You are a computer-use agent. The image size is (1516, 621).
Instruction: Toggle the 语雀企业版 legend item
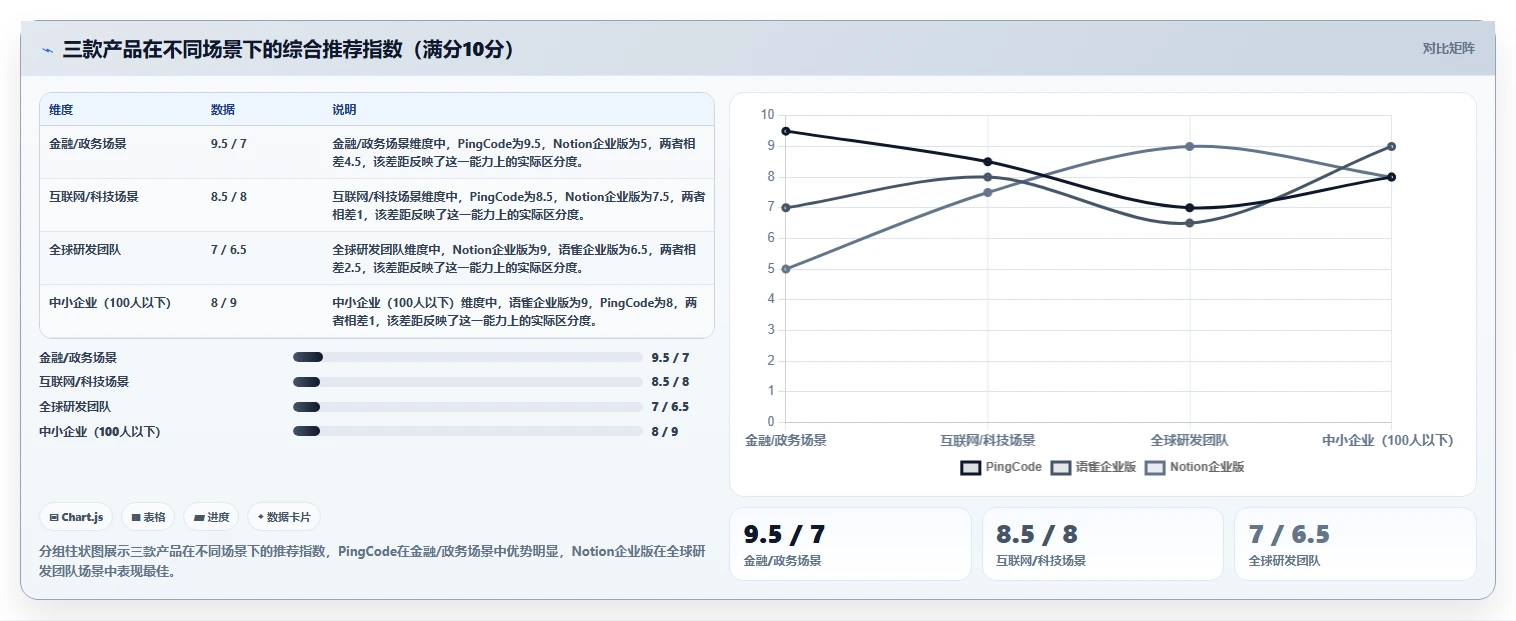pos(1093,467)
